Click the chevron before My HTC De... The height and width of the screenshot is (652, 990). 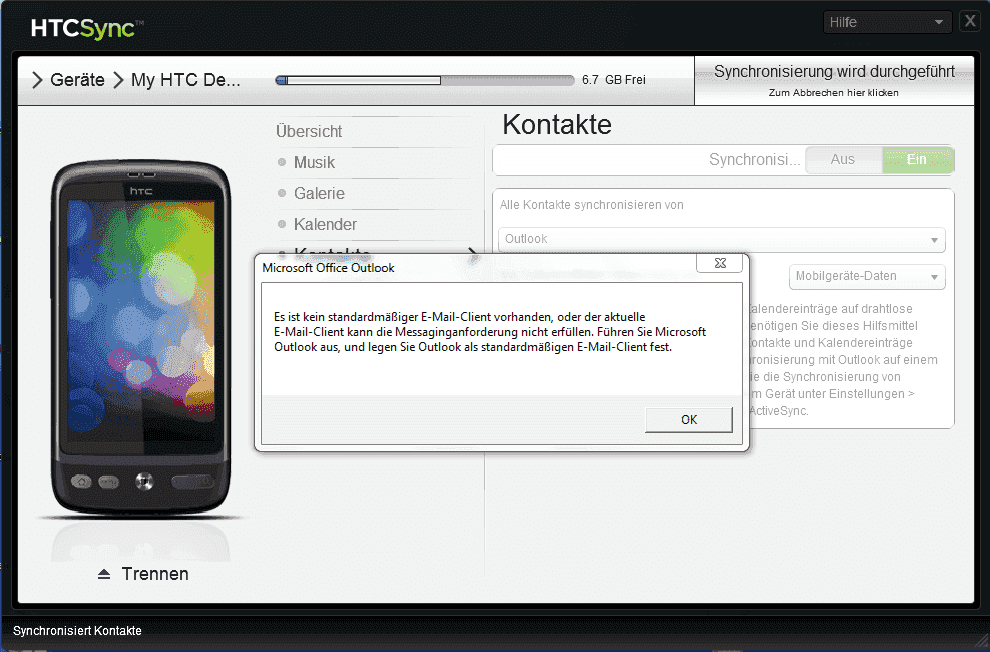[118, 80]
